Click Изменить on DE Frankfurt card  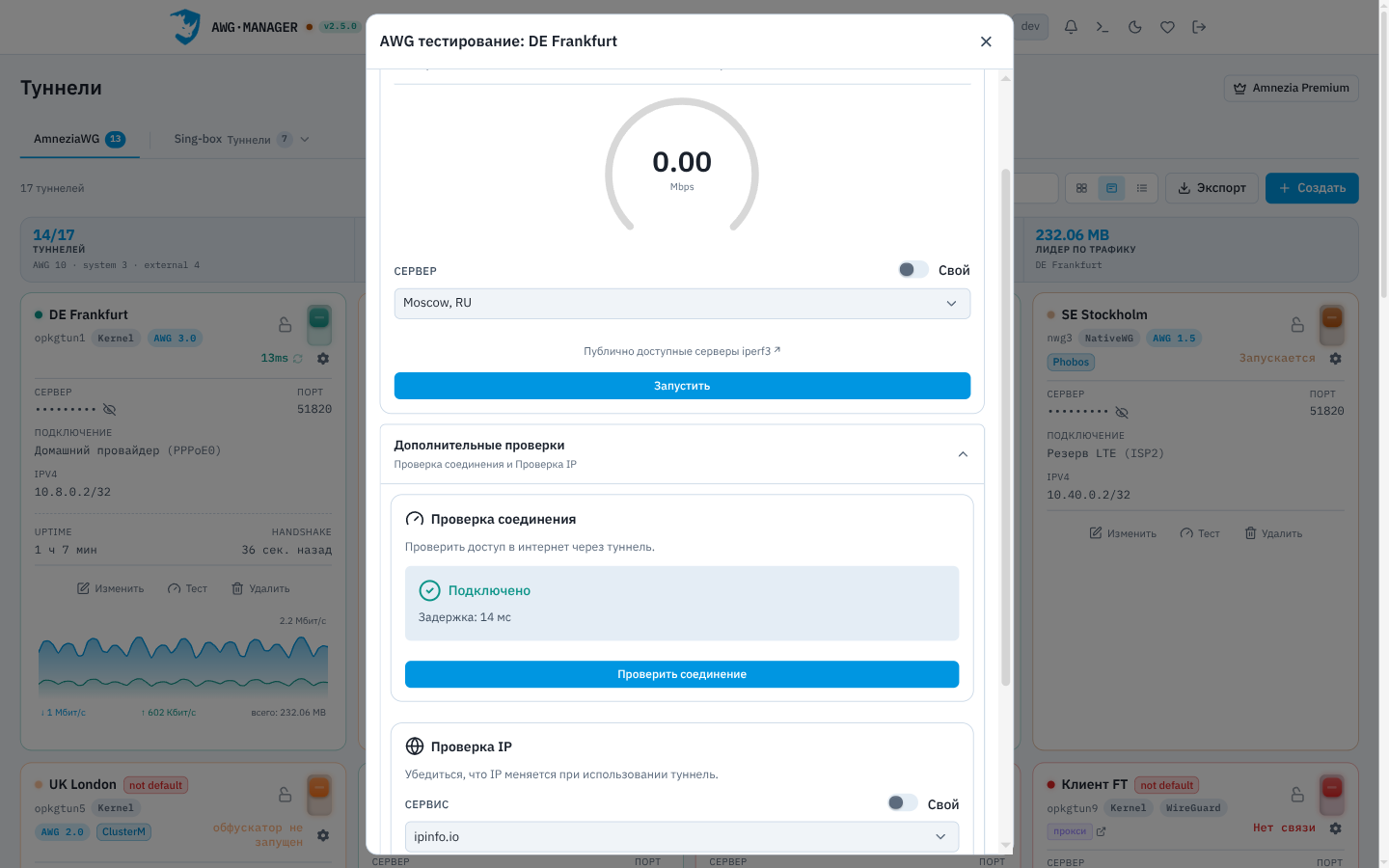pos(110,588)
